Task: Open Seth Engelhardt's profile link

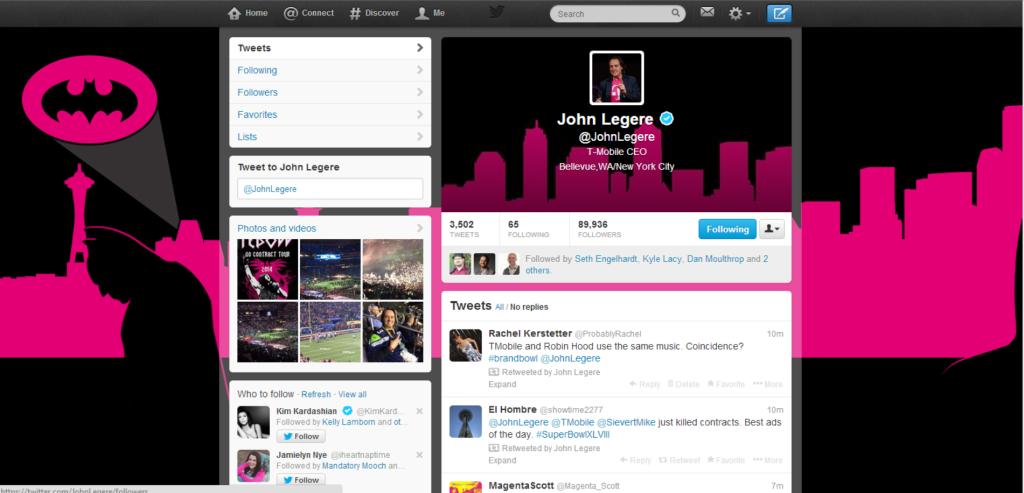Action: pos(605,259)
